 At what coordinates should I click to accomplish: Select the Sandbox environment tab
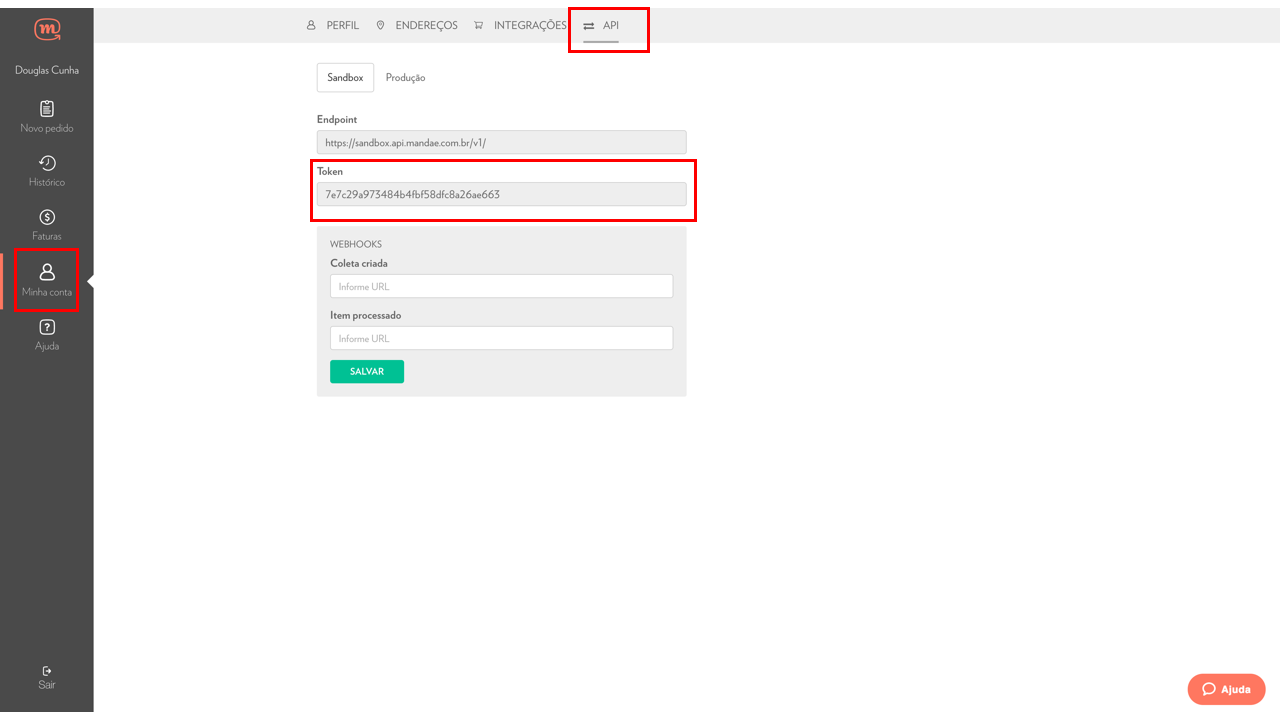click(x=345, y=78)
